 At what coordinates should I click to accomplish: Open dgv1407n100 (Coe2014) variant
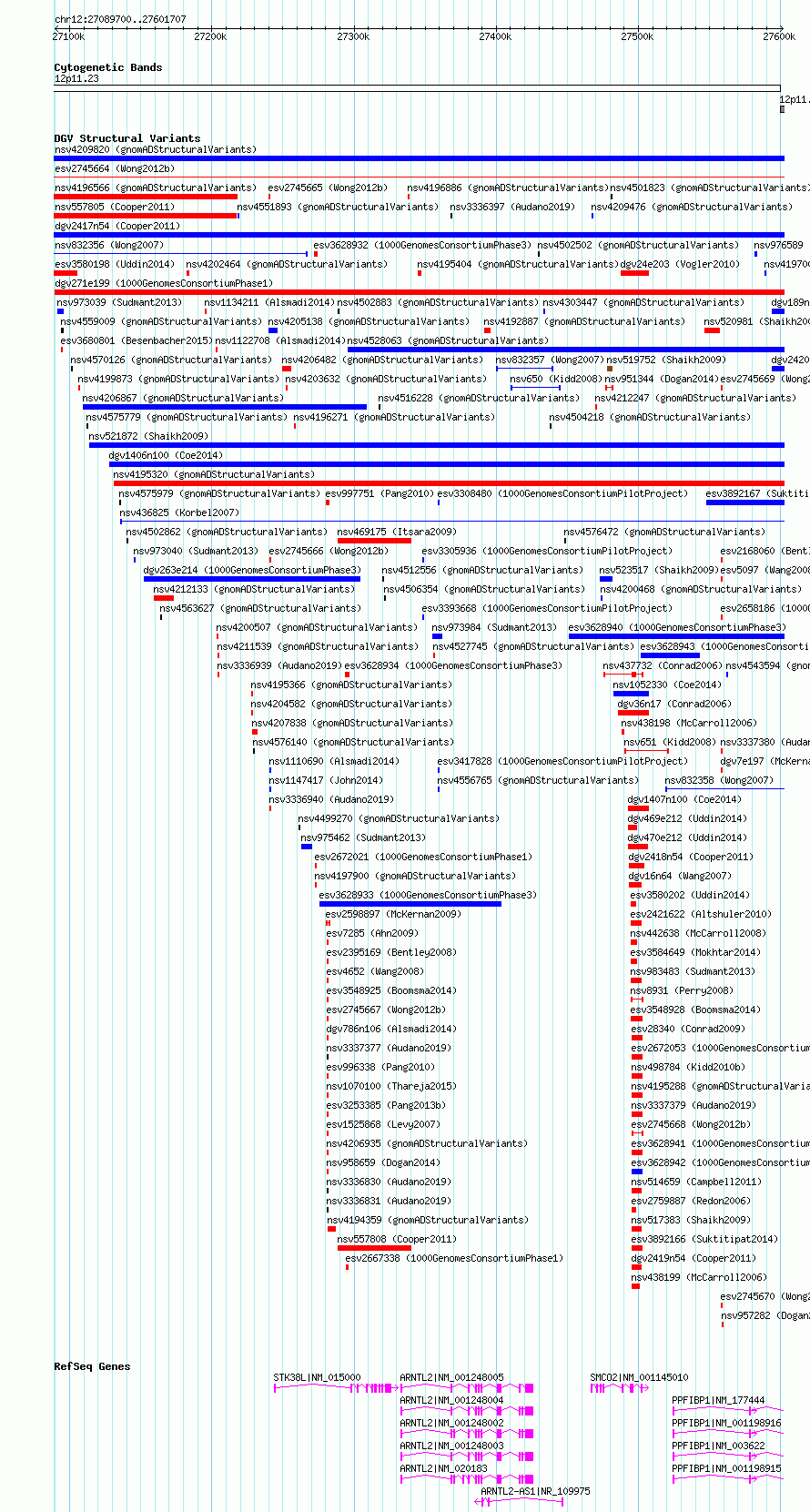[x=683, y=799]
